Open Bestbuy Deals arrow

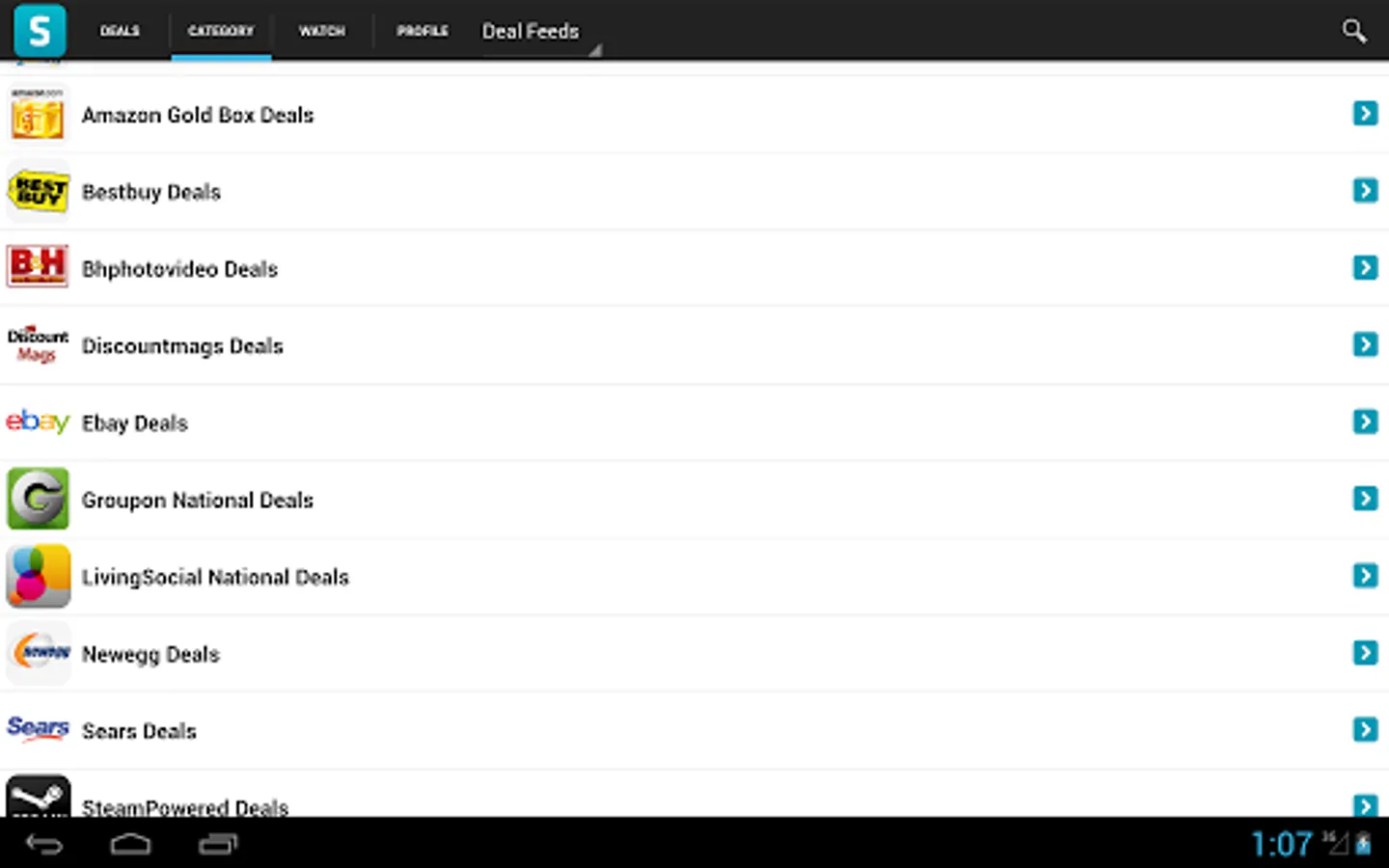pos(1365,191)
